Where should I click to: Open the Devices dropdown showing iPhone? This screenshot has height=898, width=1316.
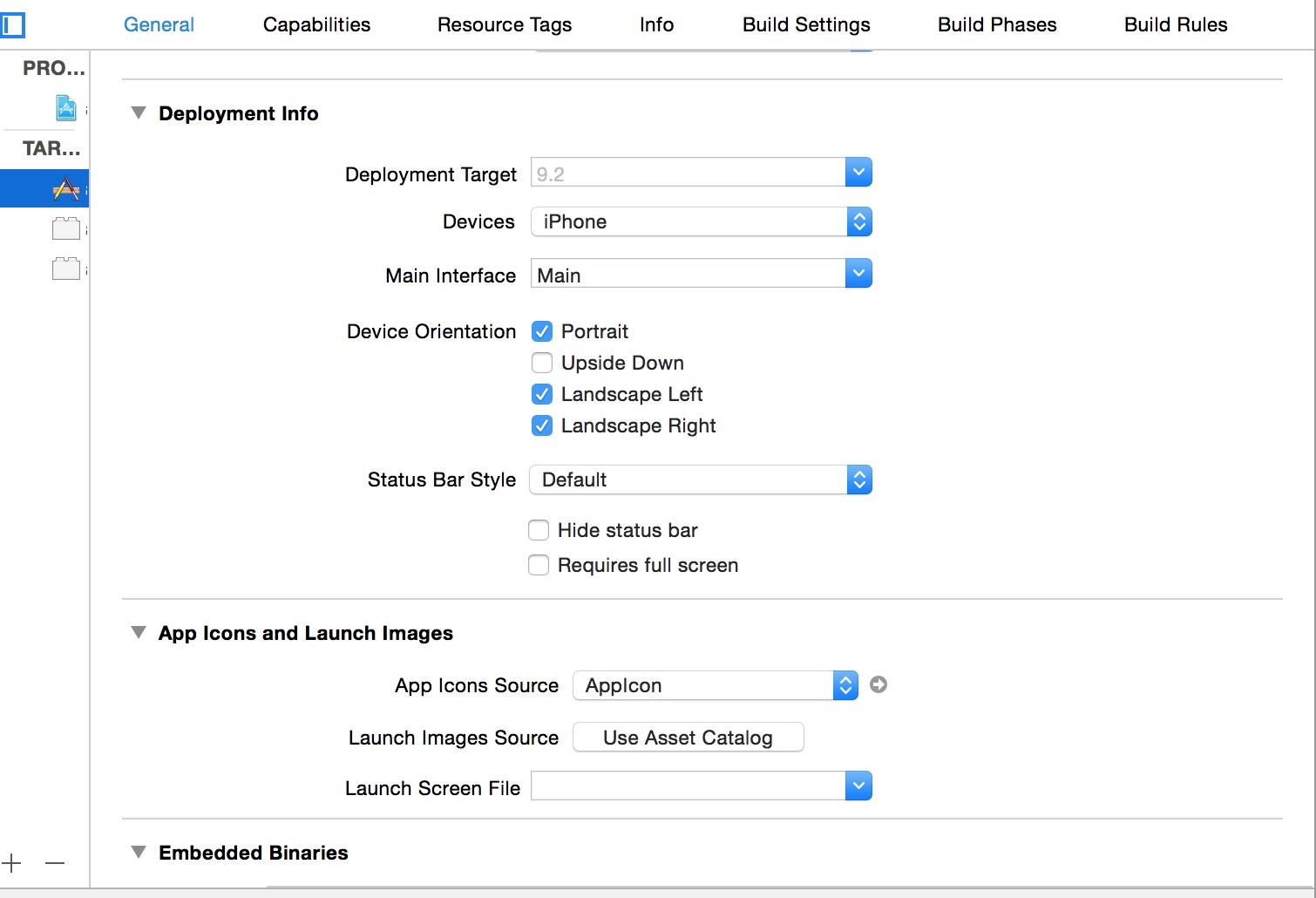click(701, 221)
